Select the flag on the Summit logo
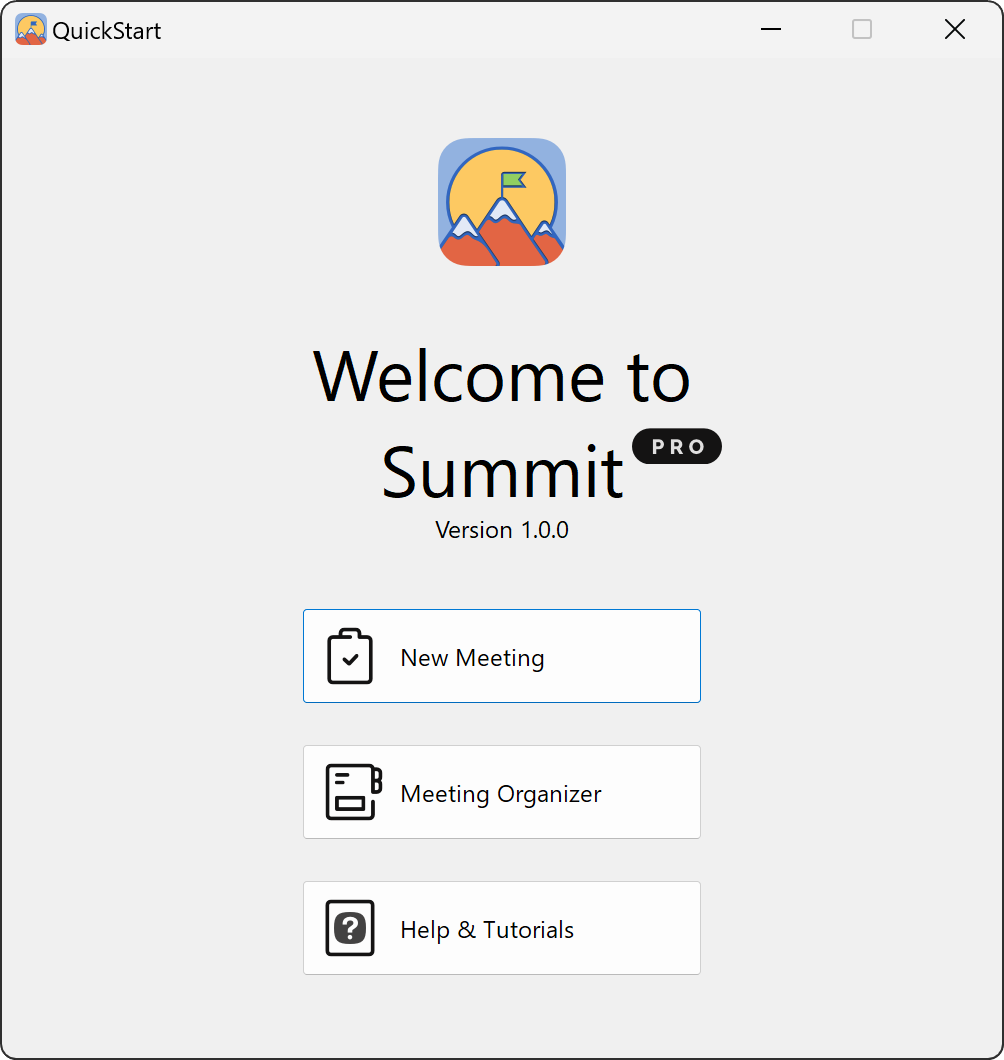 [x=516, y=180]
